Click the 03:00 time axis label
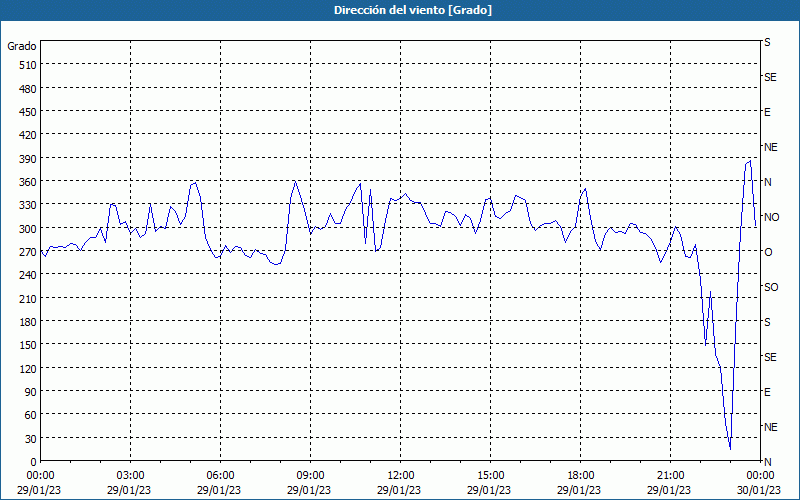 (x=131, y=476)
